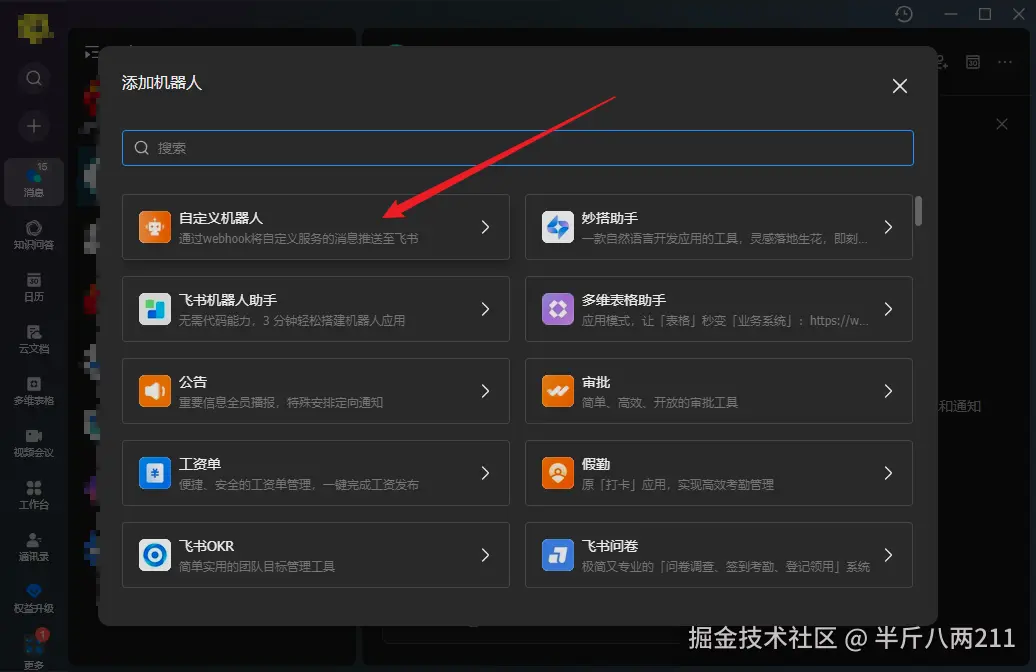1036x672 pixels.
Task: Click the 飞书OKR icon
Action: (155, 554)
